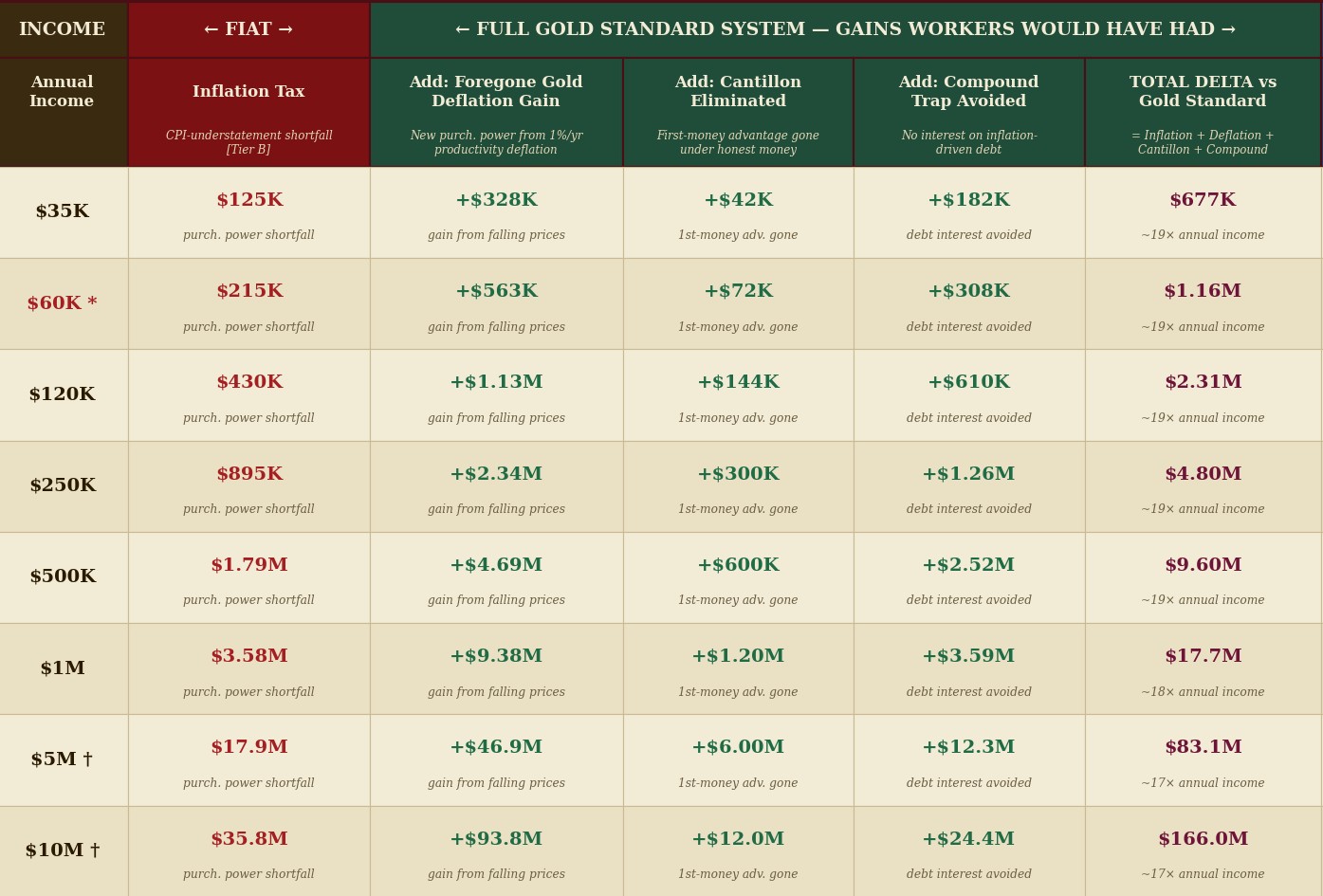The image size is (1323, 896).
Task: Select the $5M † income row label
Action: click(63, 760)
